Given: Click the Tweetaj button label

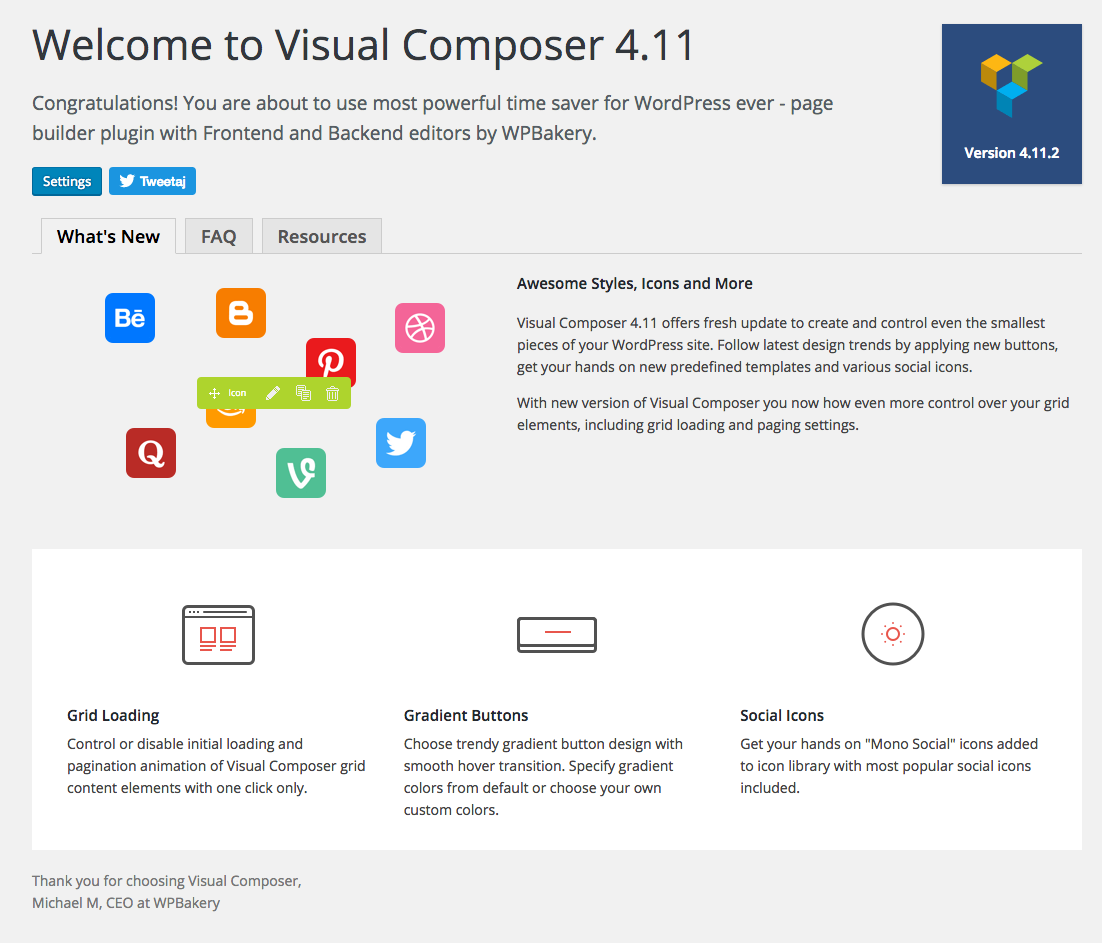Looking at the screenshot, I should click(x=162, y=181).
